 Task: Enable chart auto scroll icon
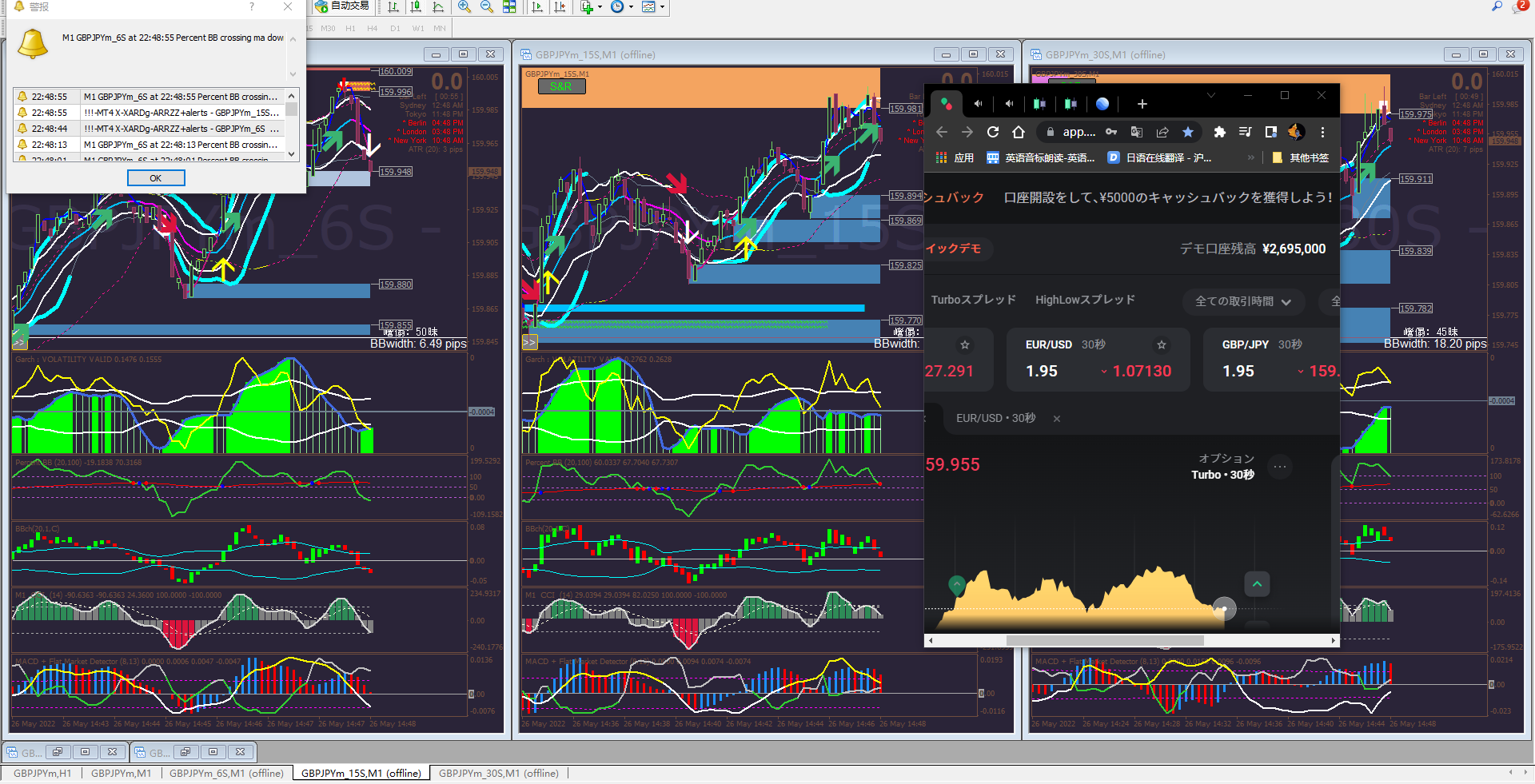point(537,6)
